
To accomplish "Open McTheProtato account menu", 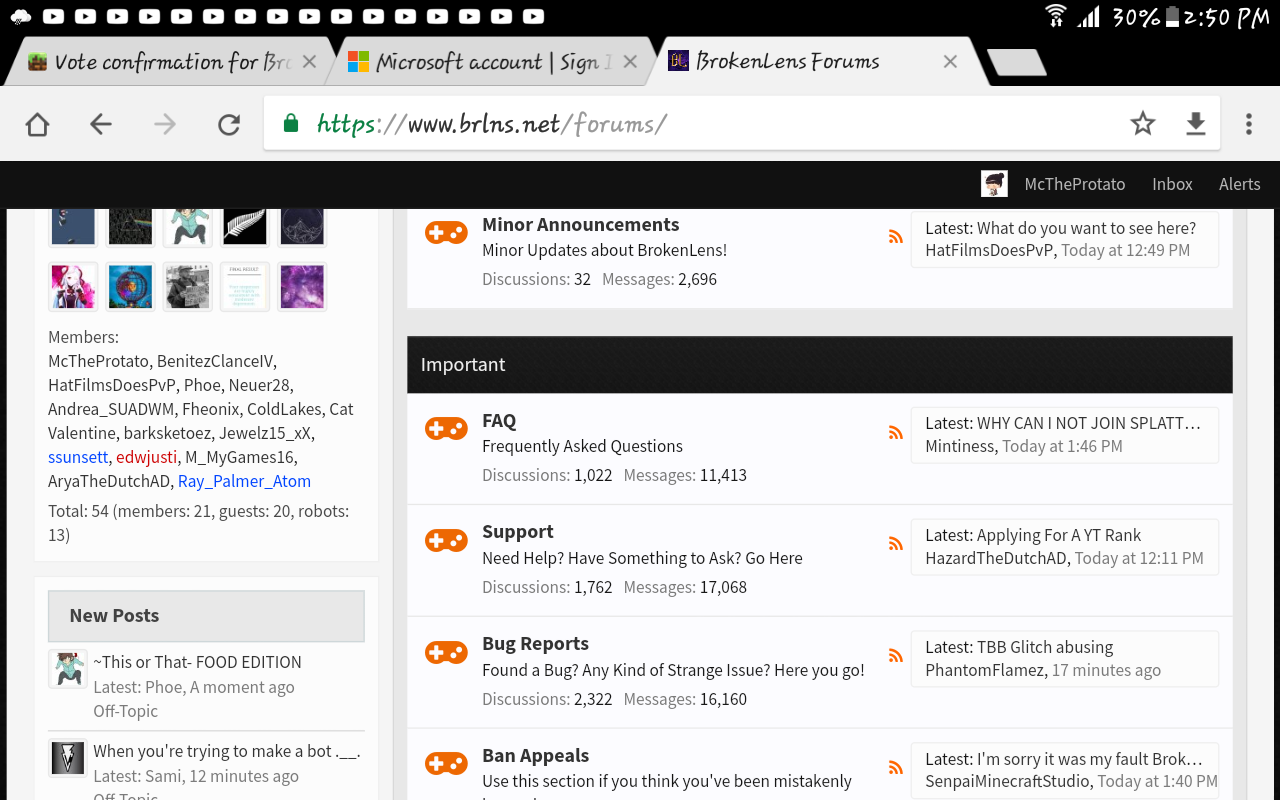I will 1074,184.
